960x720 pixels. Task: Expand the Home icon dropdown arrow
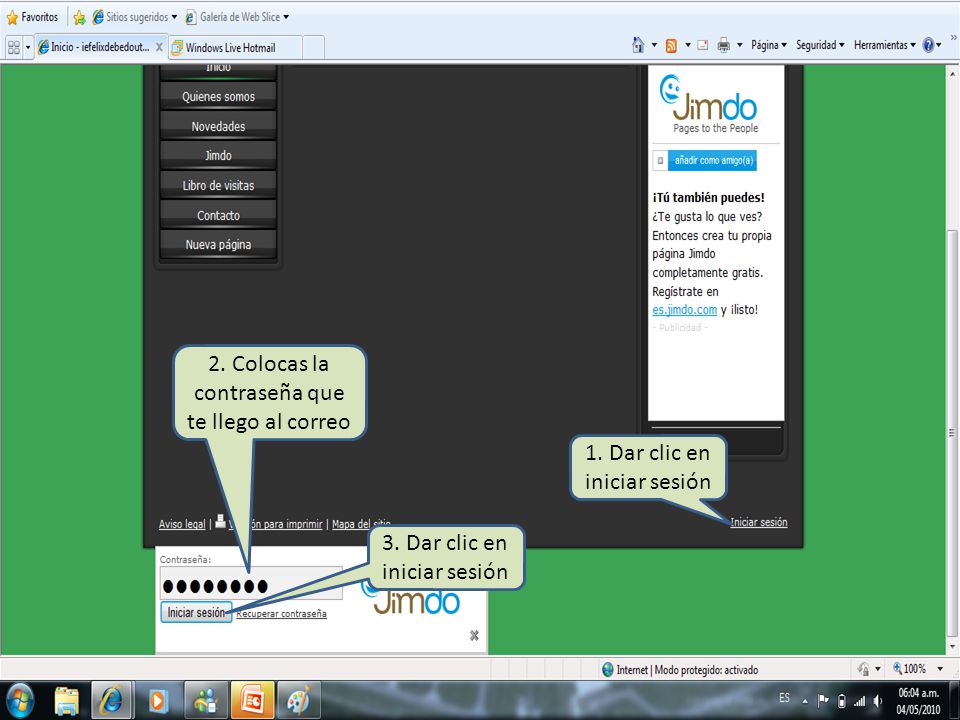[x=654, y=45]
